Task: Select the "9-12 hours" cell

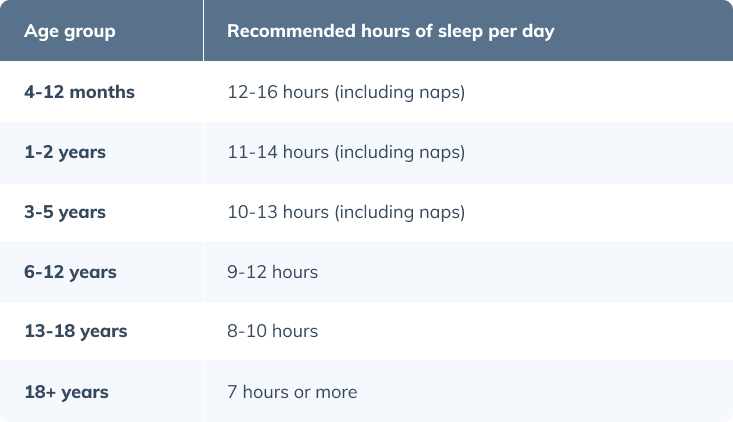Action: pyautogui.click(x=273, y=272)
